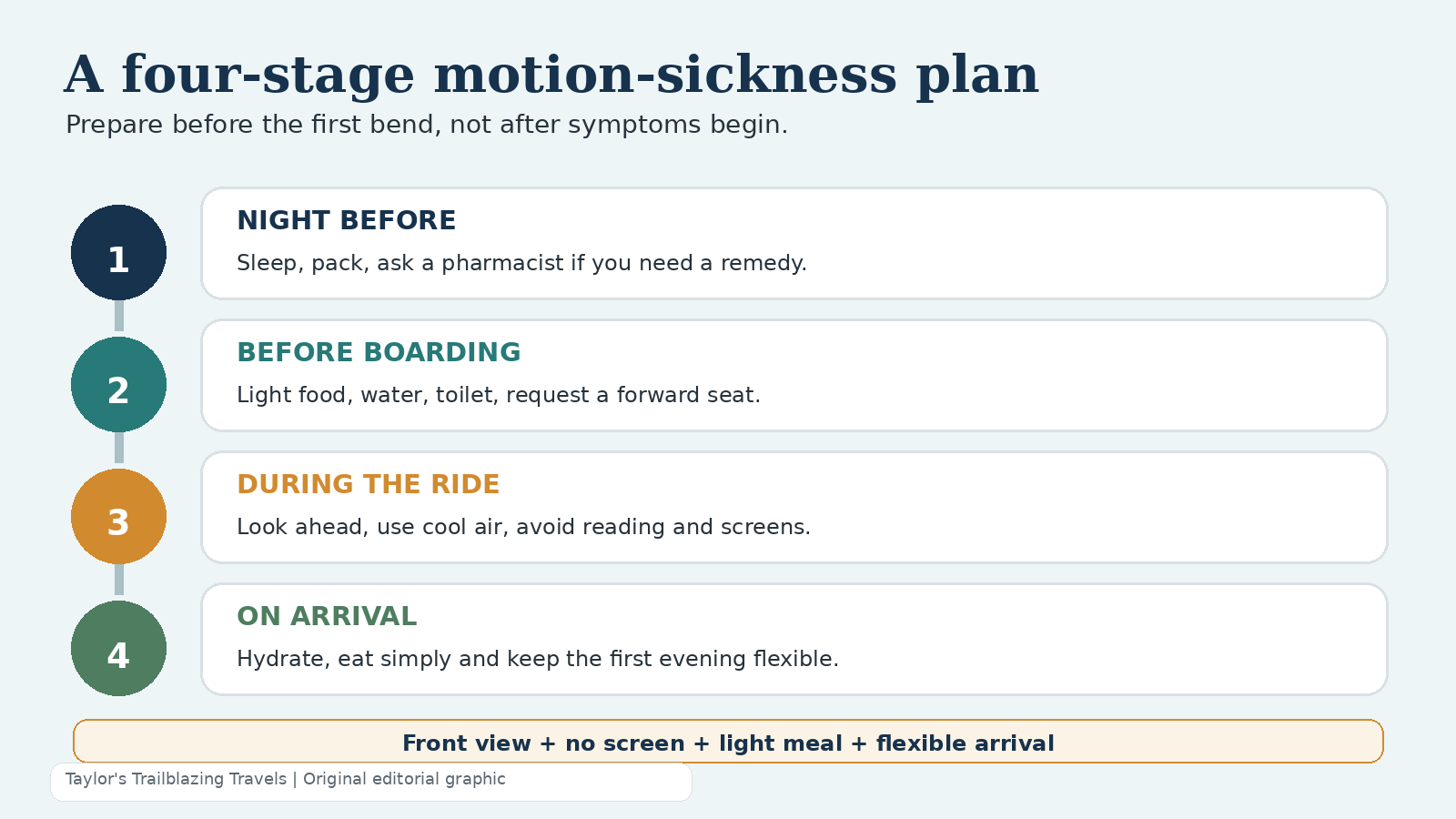
Task: Click the summary banner 'Front view + no screen'
Action: click(x=728, y=742)
